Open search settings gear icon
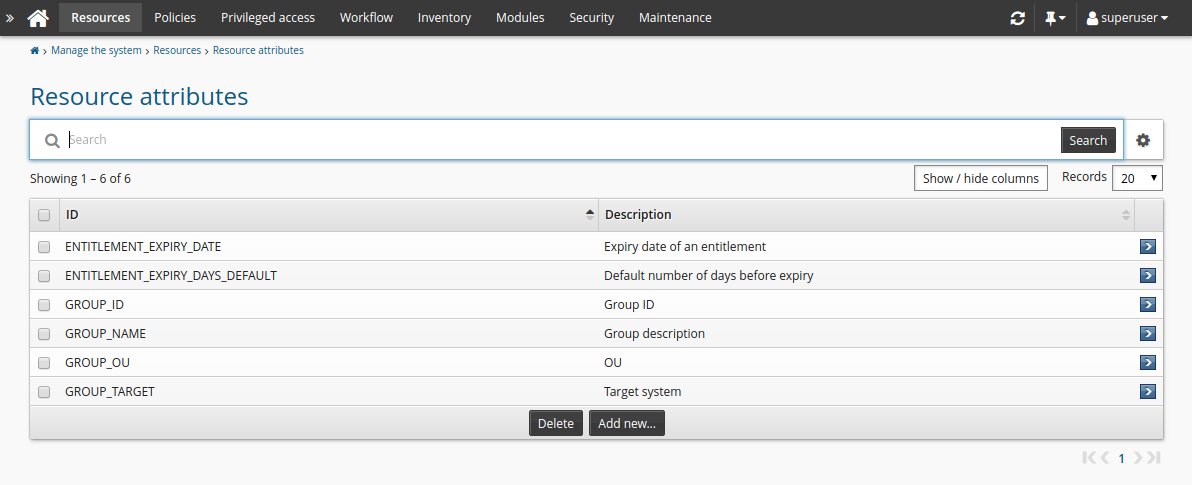 coord(1143,140)
